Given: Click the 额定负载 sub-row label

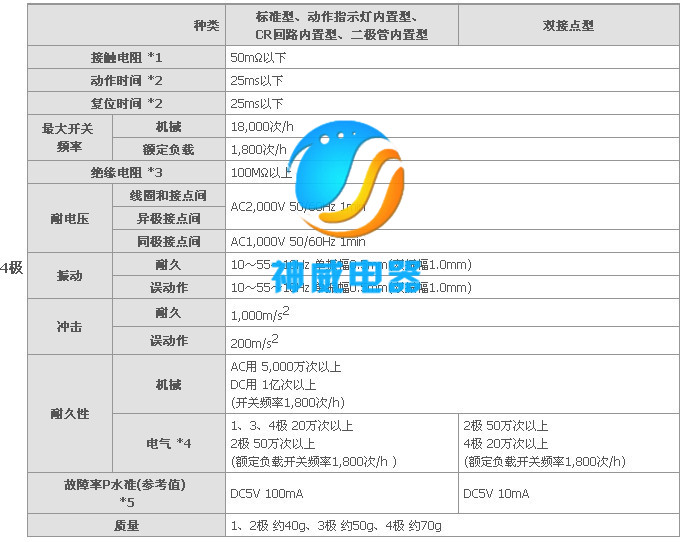Looking at the screenshot, I should (168, 149).
